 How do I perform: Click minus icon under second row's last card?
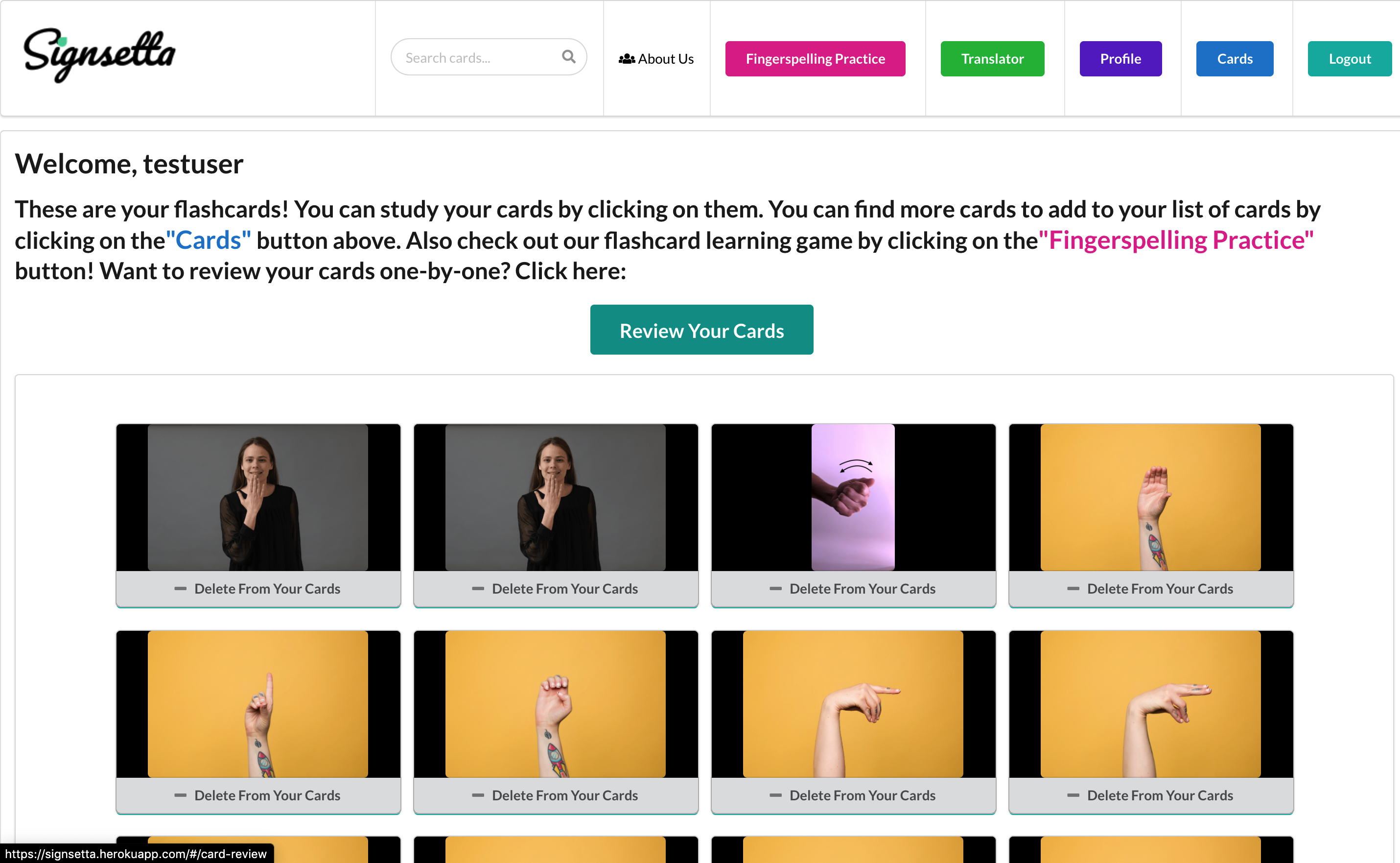pos(1073,795)
